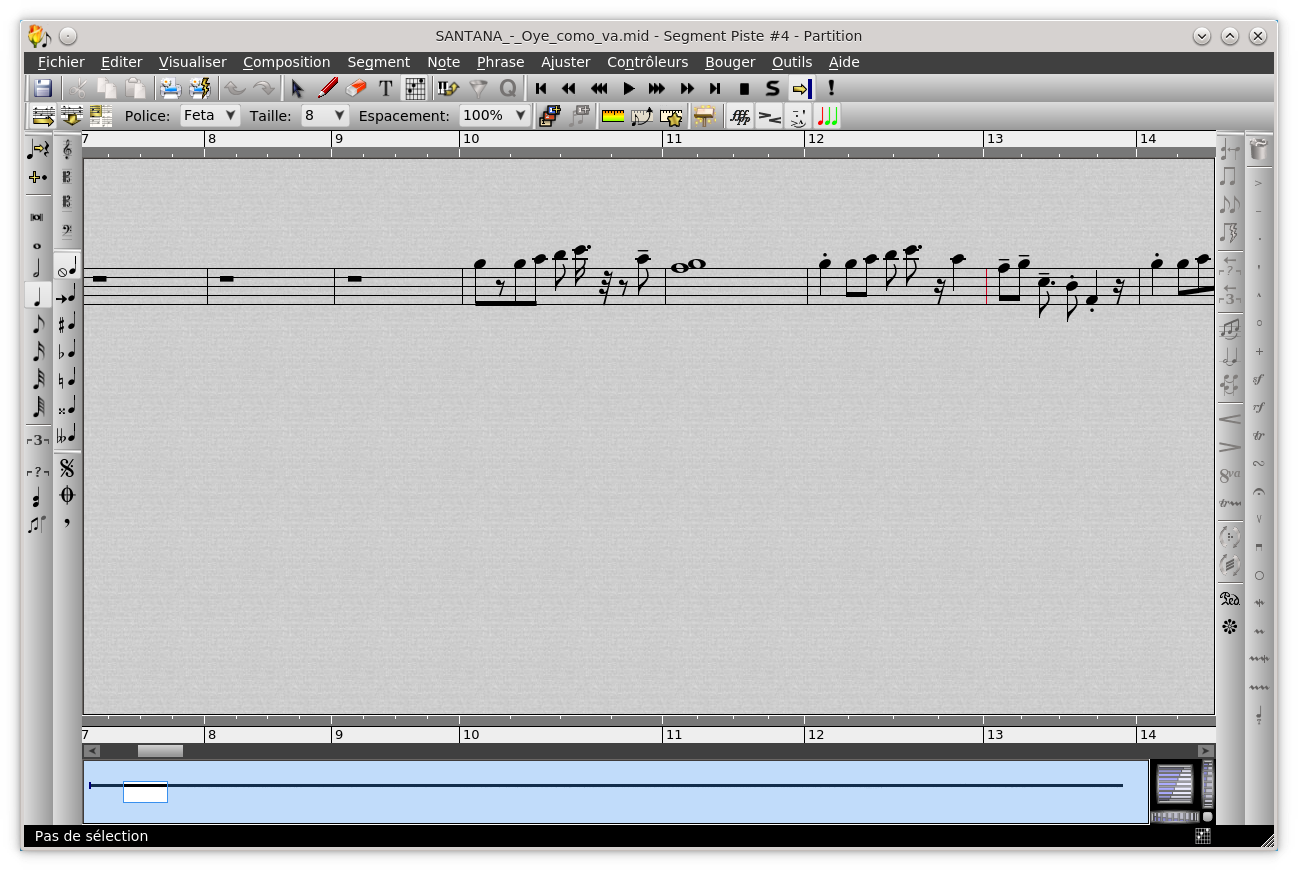
Task: Toggle the flat accidental
Action: click(67, 352)
